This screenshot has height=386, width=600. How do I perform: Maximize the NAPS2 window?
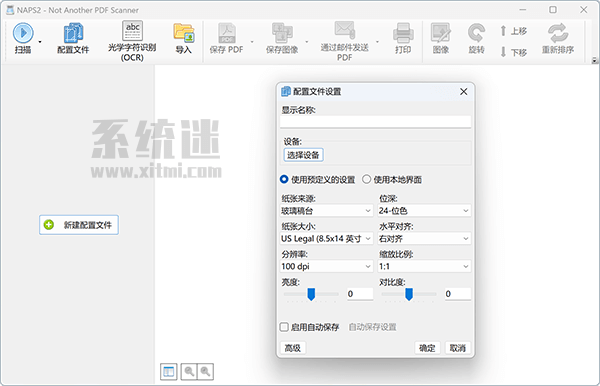point(553,10)
